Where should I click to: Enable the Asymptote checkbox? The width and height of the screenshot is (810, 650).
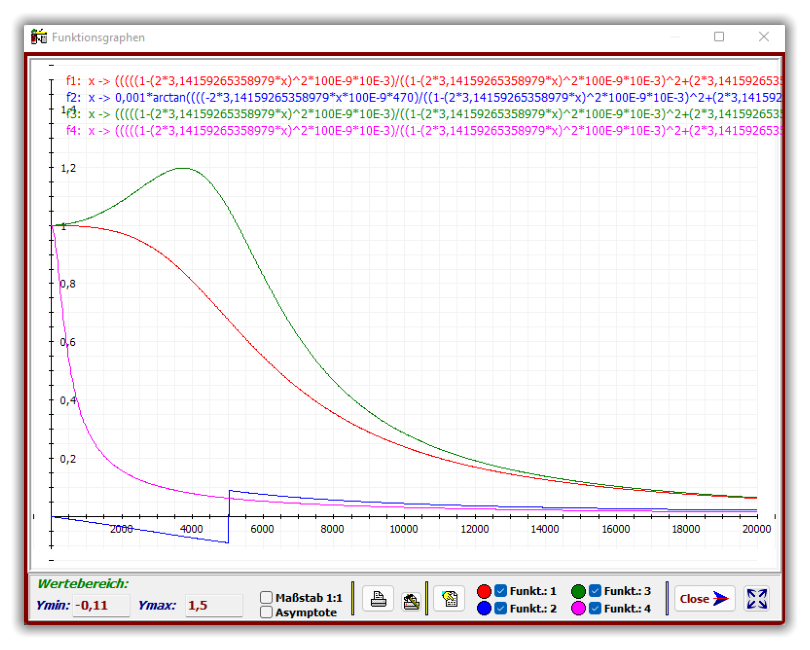pos(266,612)
